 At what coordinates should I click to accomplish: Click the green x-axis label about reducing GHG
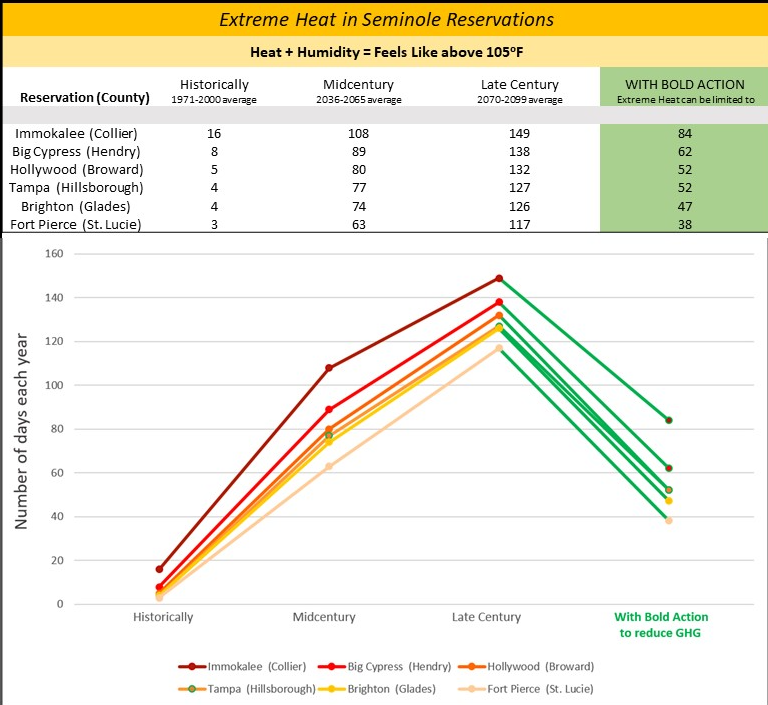pyautogui.click(x=669, y=624)
